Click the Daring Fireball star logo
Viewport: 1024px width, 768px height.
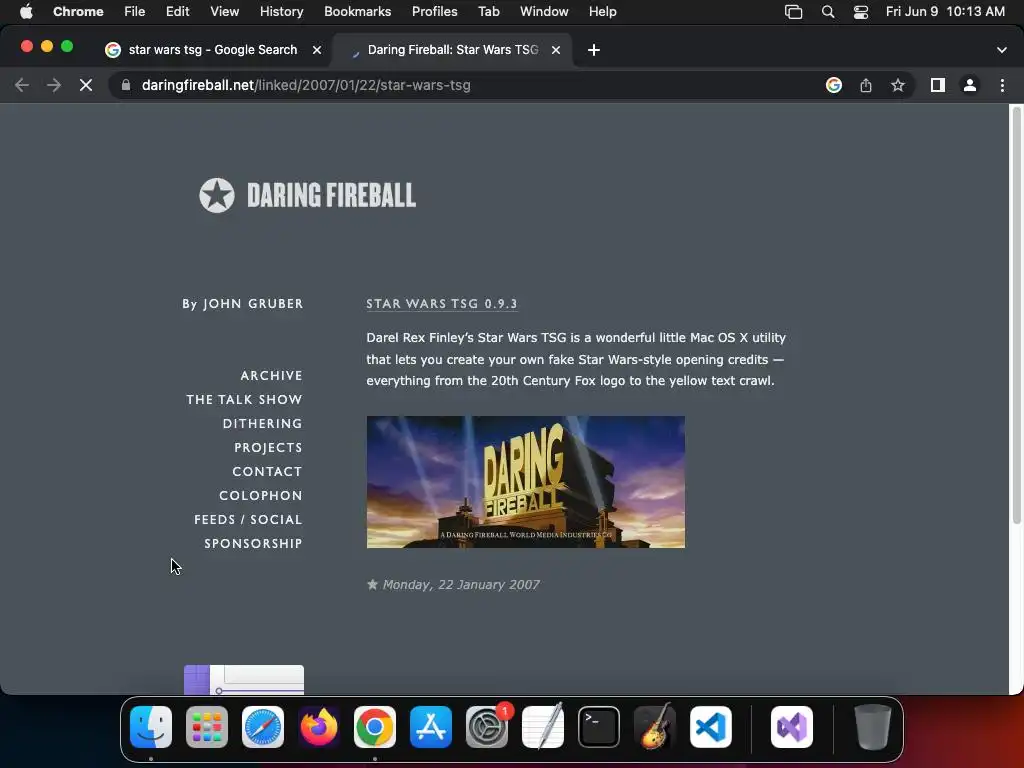click(217, 195)
